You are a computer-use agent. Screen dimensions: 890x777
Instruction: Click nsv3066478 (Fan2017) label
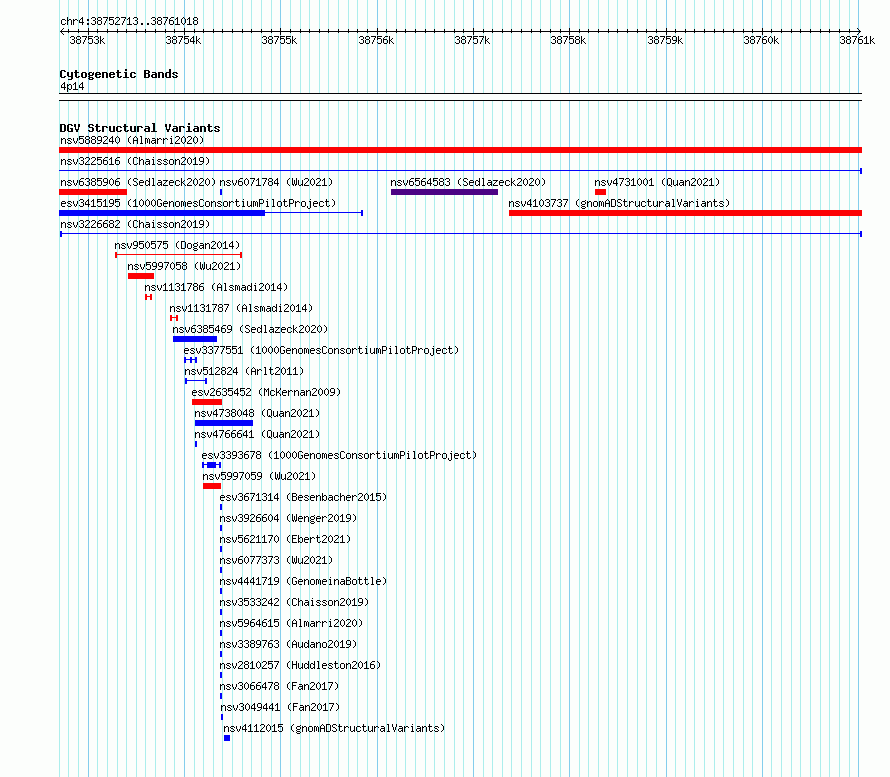279,686
